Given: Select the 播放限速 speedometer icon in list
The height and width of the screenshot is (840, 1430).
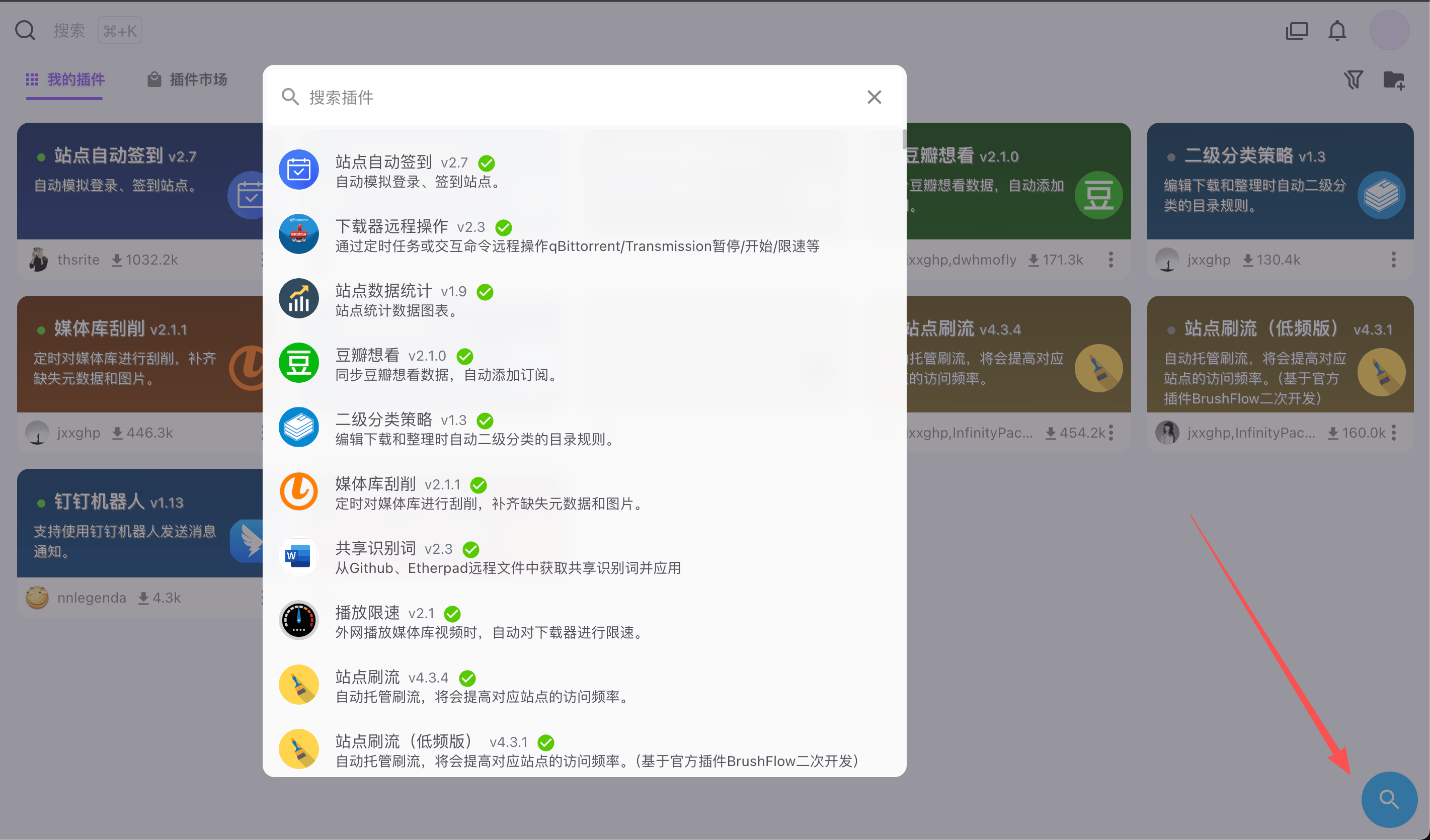Looking at the screenshot, I should pyautogui.click(x=298, y=620).
